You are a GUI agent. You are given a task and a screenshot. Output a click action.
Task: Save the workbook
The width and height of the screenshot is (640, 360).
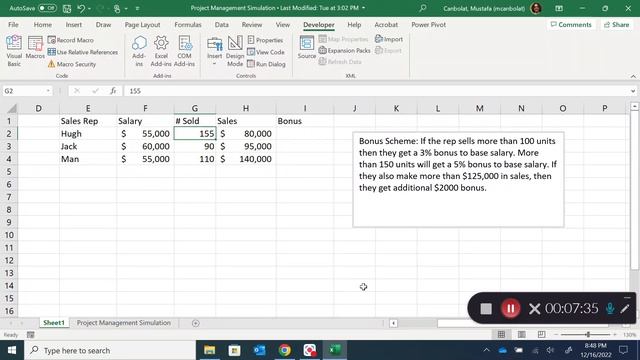click(67, 8)
